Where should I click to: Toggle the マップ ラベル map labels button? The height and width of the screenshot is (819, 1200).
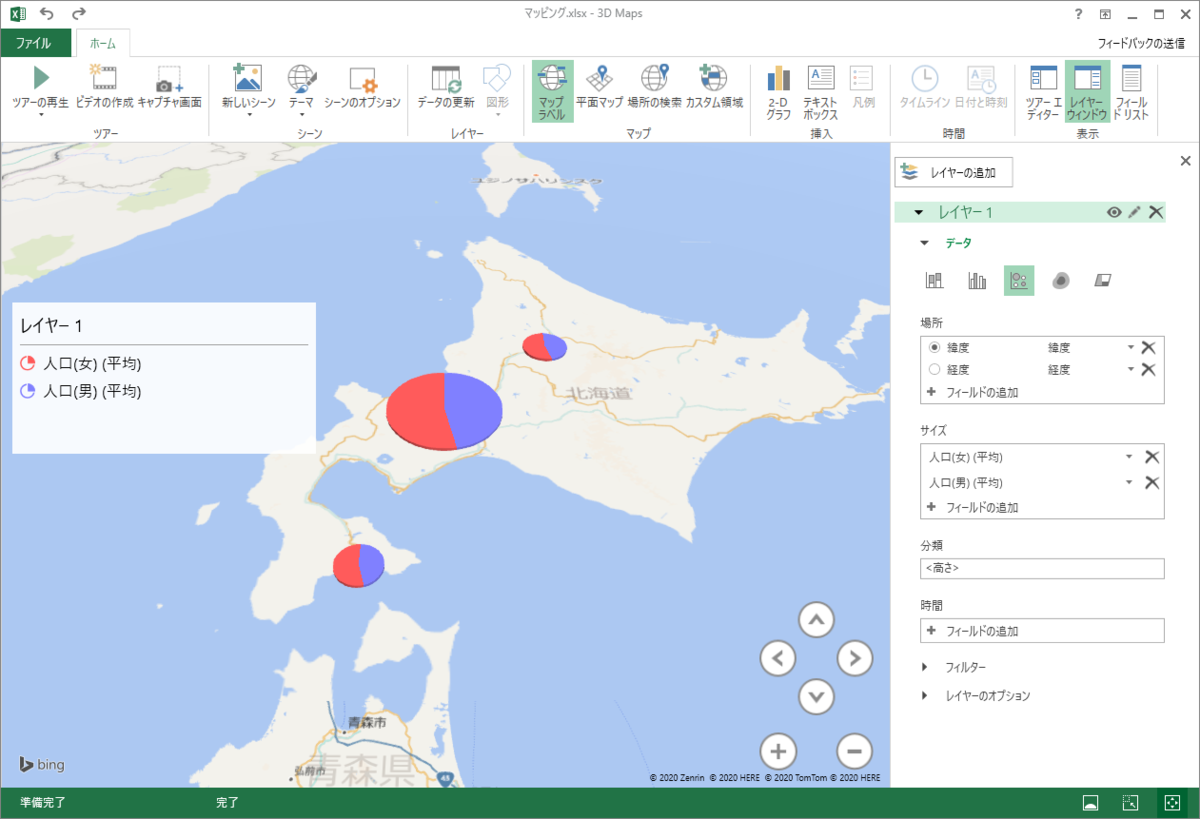coord(552,92)
